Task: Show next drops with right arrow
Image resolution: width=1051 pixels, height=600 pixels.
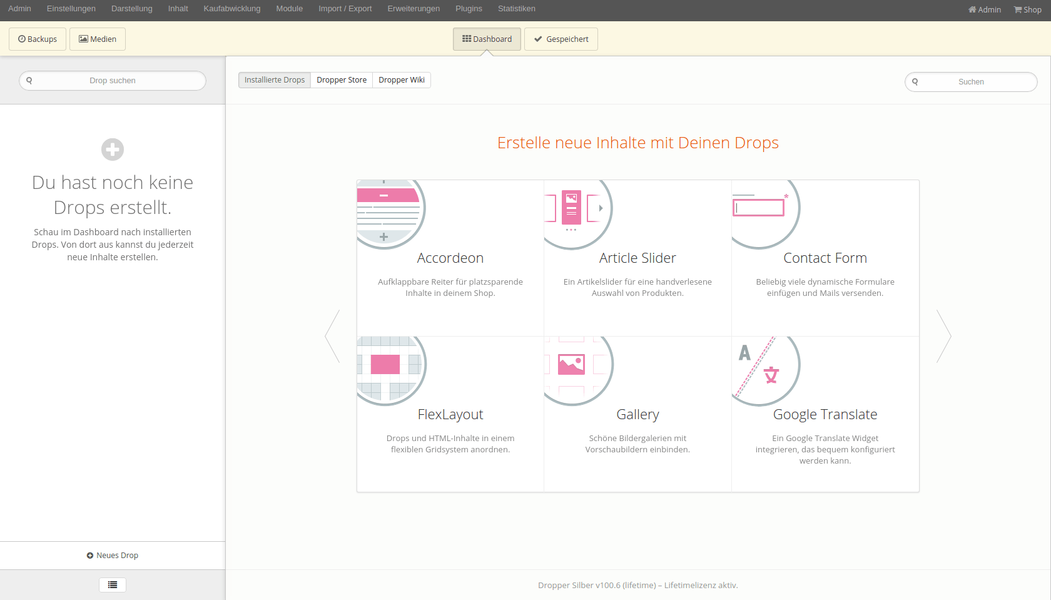Action: click(944, 336)
